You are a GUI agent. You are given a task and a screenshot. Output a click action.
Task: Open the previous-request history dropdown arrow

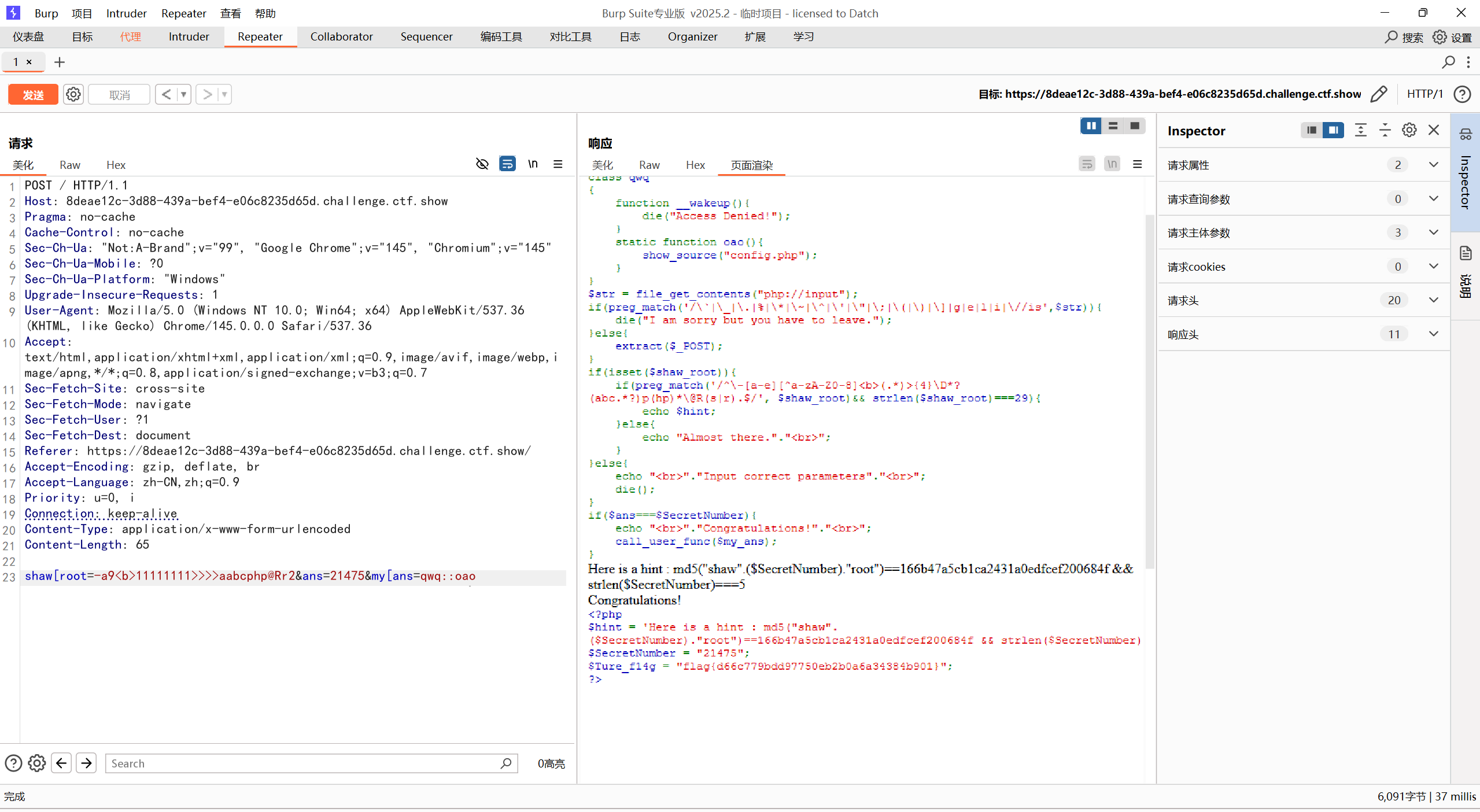[x=184, y=94]
